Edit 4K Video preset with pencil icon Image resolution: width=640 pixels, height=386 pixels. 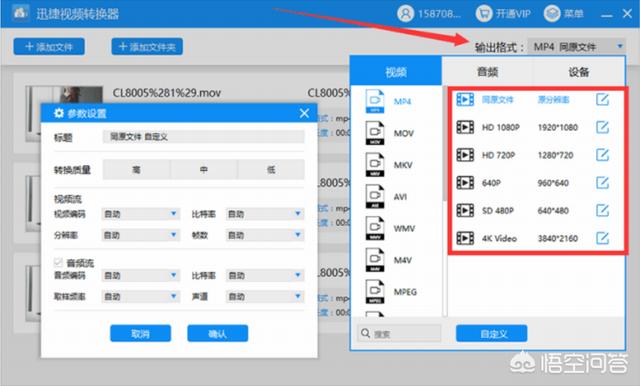[602, 238]
